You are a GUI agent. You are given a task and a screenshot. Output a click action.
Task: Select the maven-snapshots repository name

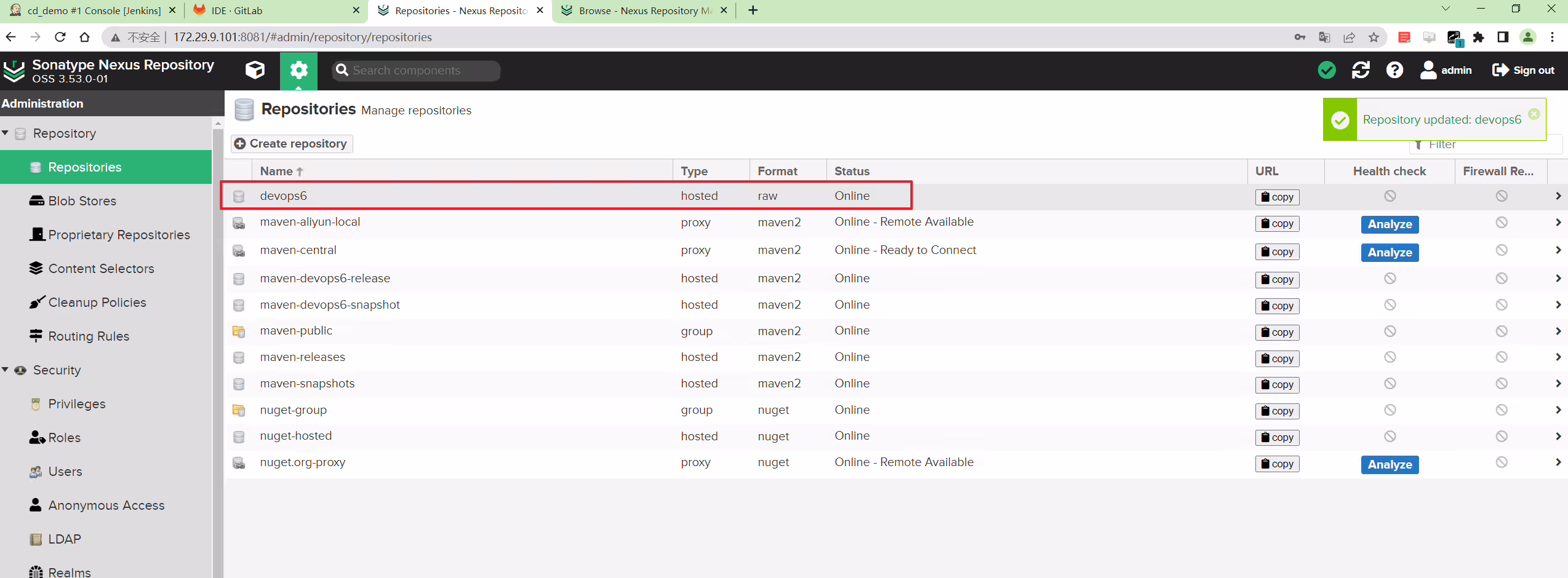pos(307,383)
